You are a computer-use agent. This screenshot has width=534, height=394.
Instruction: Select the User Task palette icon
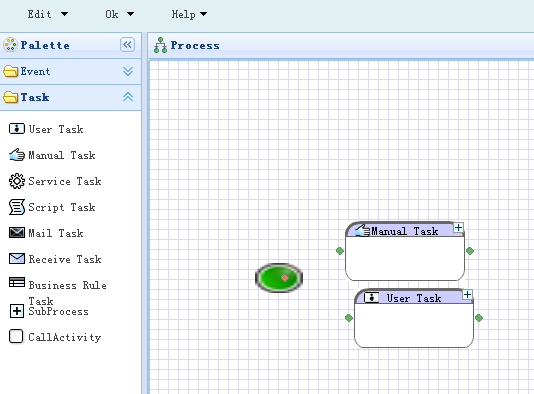(16, 129)
